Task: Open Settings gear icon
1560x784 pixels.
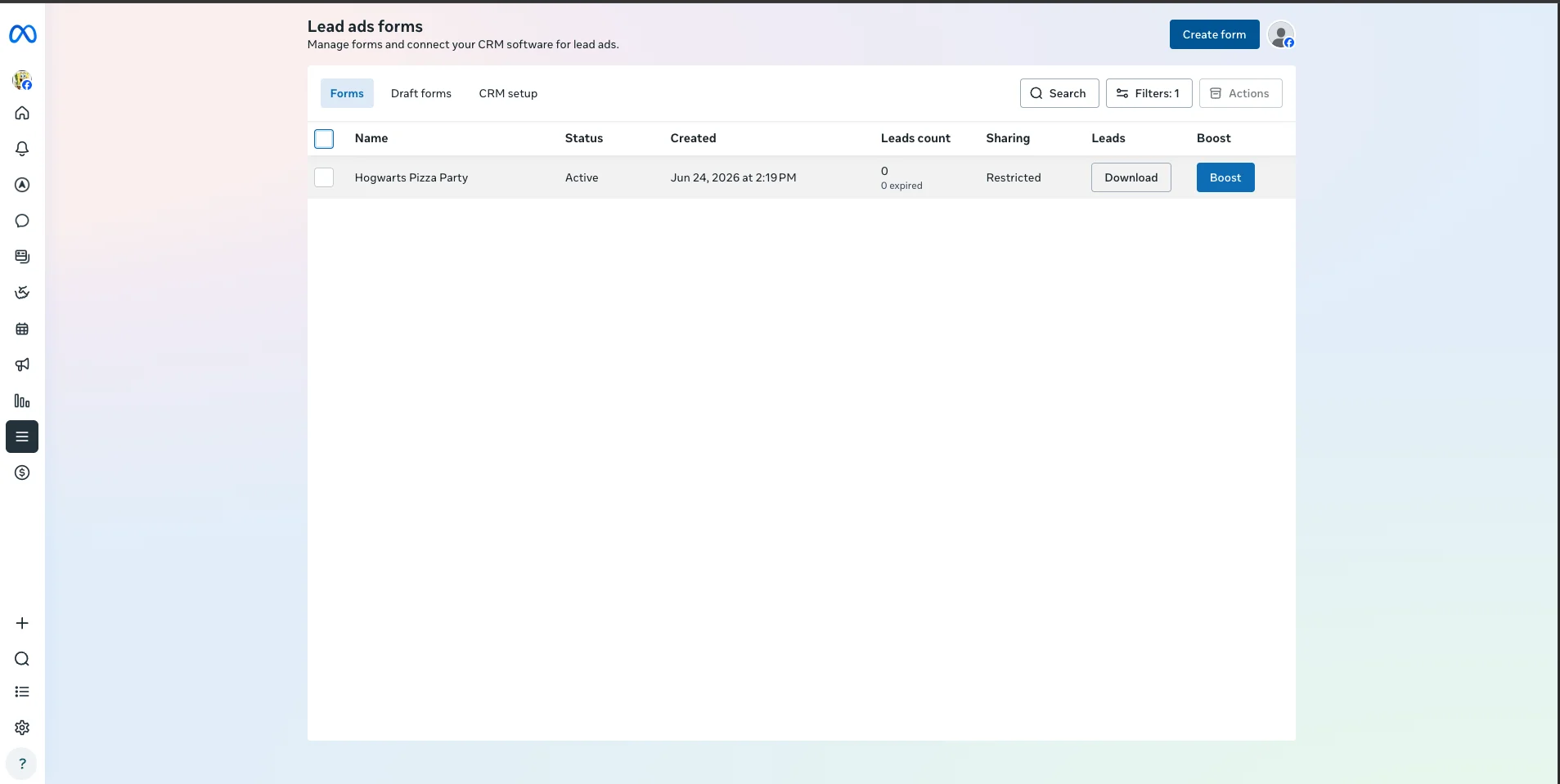Action: coord(22,728)
